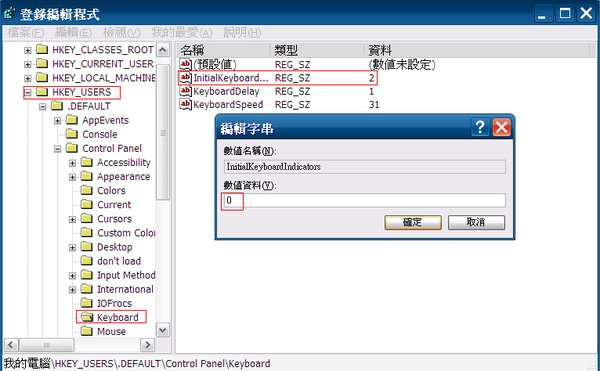Image resolution: width=600 pixels, height=371 pixels.
Task: Expand the HKEY_CURRENT_USER key
Action: point(28,64)
